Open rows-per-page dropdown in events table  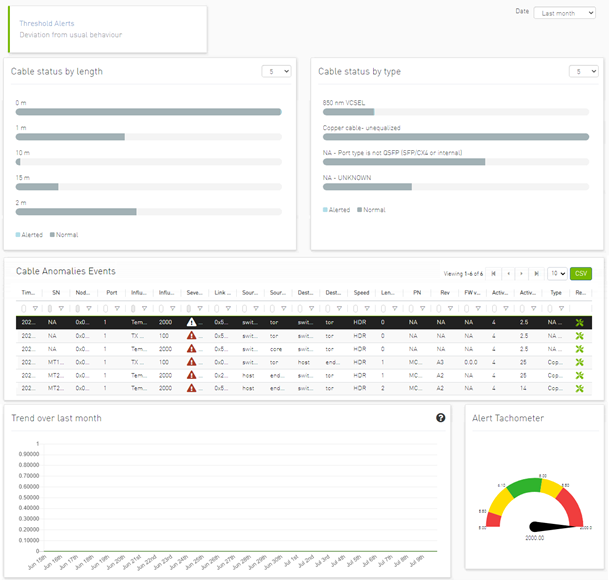(x=557, y=273)
